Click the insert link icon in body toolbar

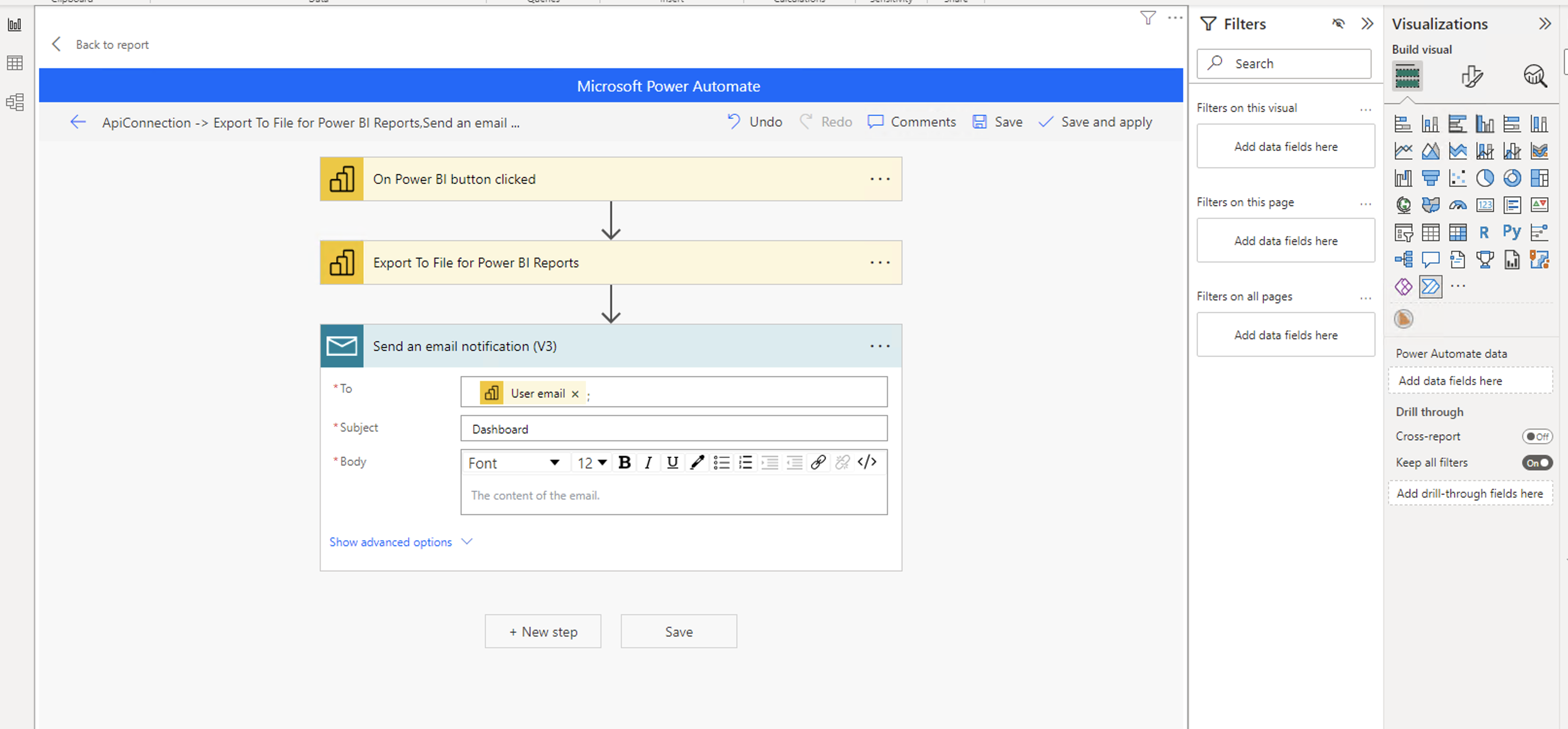click(818, 463)
